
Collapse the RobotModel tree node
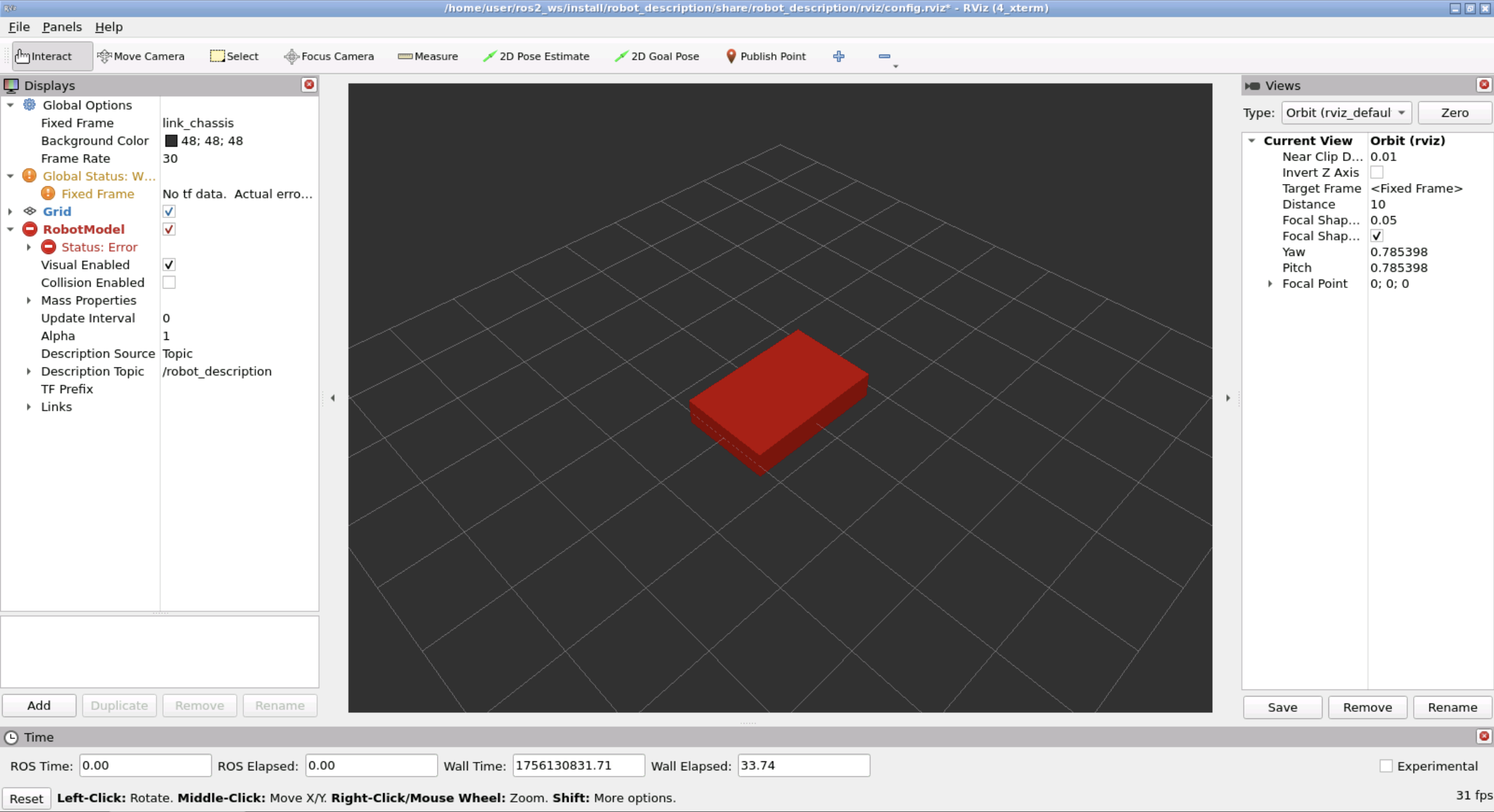(x=10, y=229)
